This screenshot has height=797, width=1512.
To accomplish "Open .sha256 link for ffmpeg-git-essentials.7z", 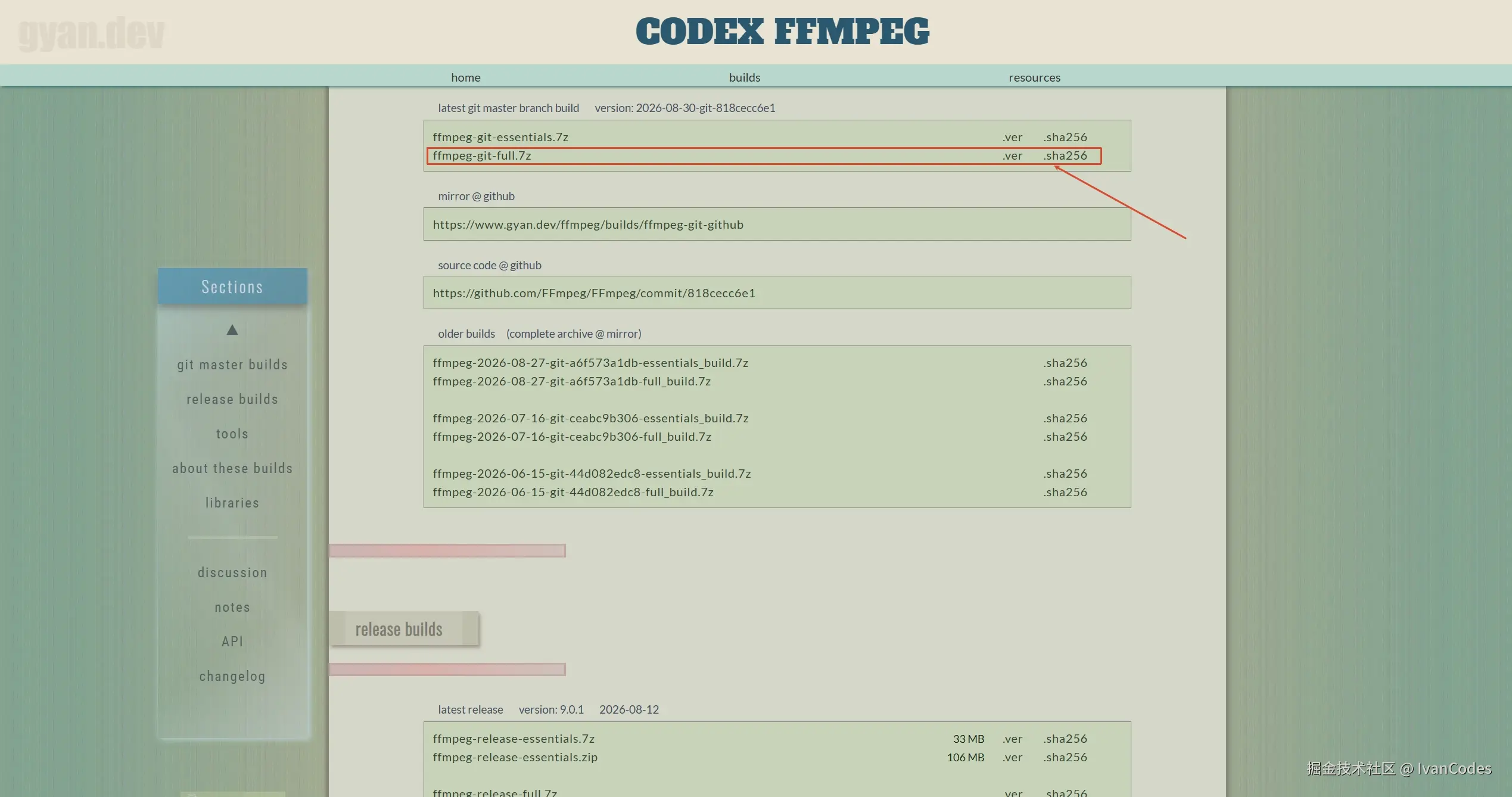I will (x=1065, y=137).
